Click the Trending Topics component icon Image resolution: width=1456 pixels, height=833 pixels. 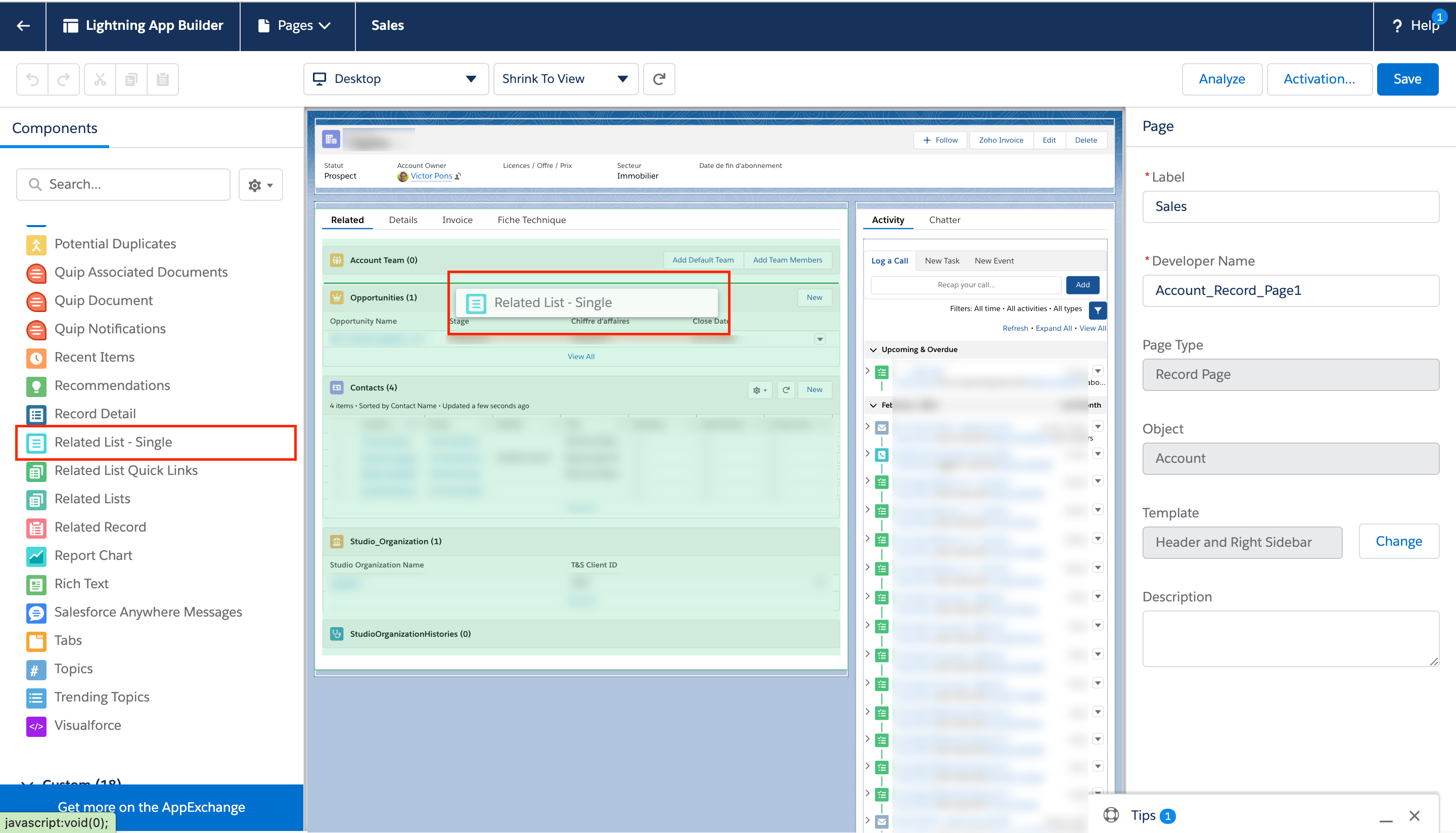(x=36, y=697)
